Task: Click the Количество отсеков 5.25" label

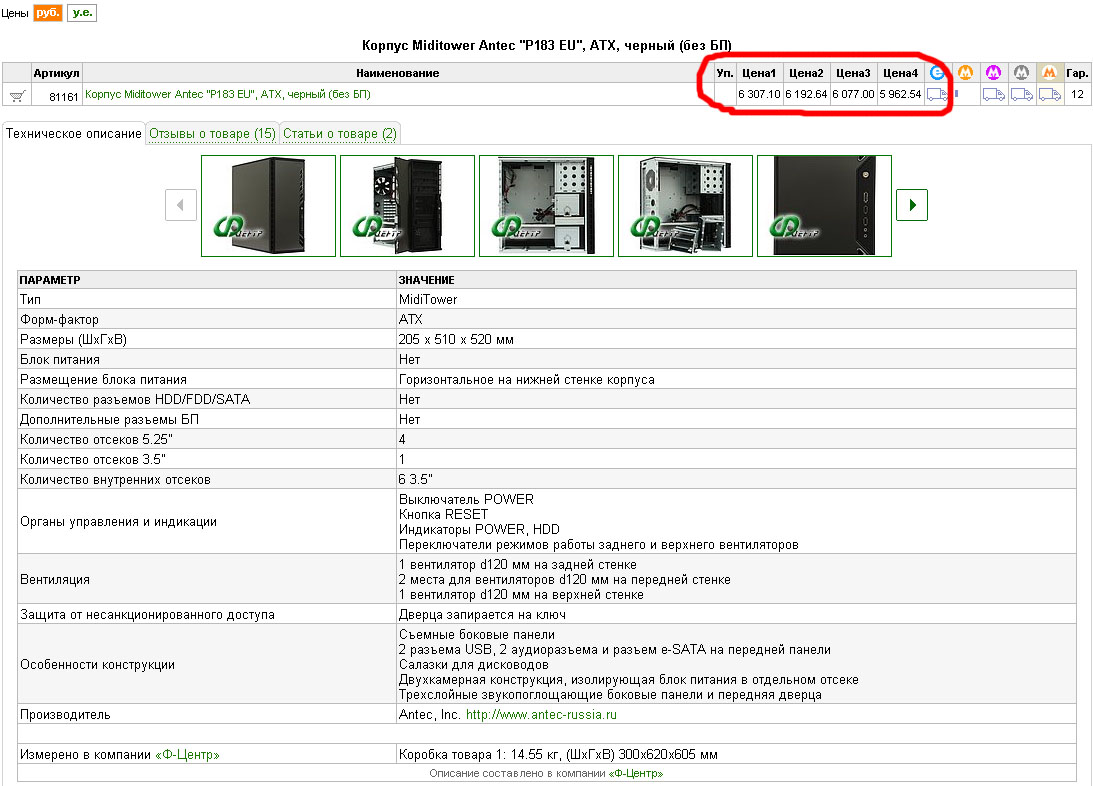Action: 96,440
